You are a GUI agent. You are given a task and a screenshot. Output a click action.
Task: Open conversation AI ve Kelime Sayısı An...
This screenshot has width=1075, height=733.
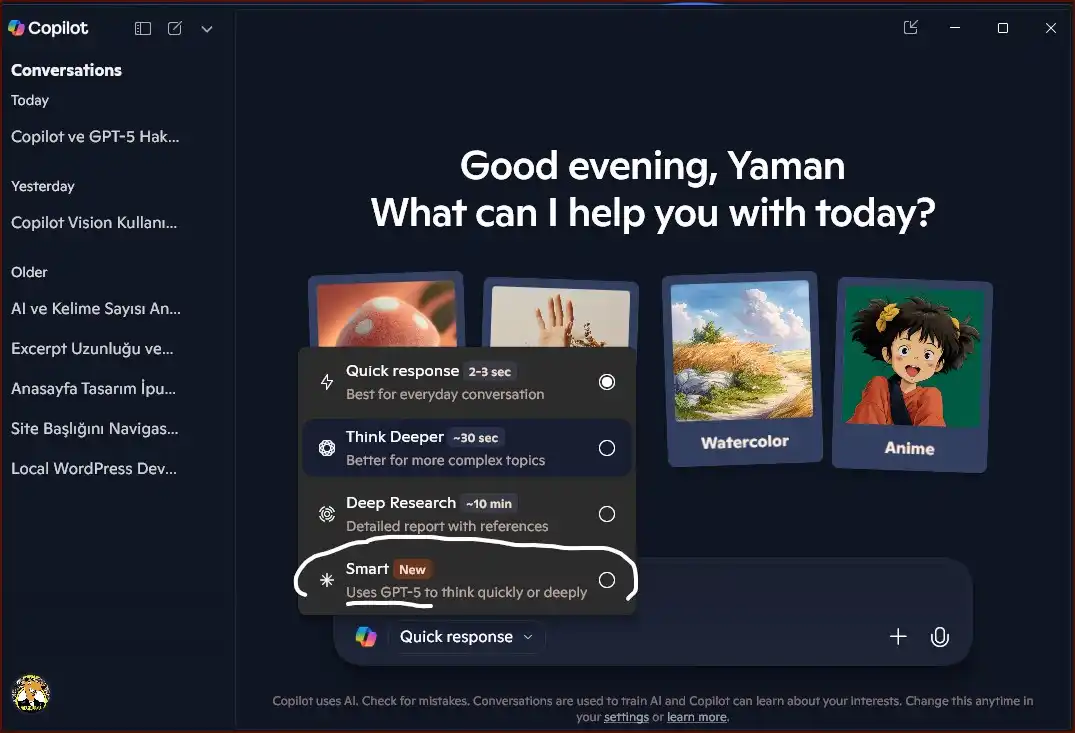pos(96,309)
